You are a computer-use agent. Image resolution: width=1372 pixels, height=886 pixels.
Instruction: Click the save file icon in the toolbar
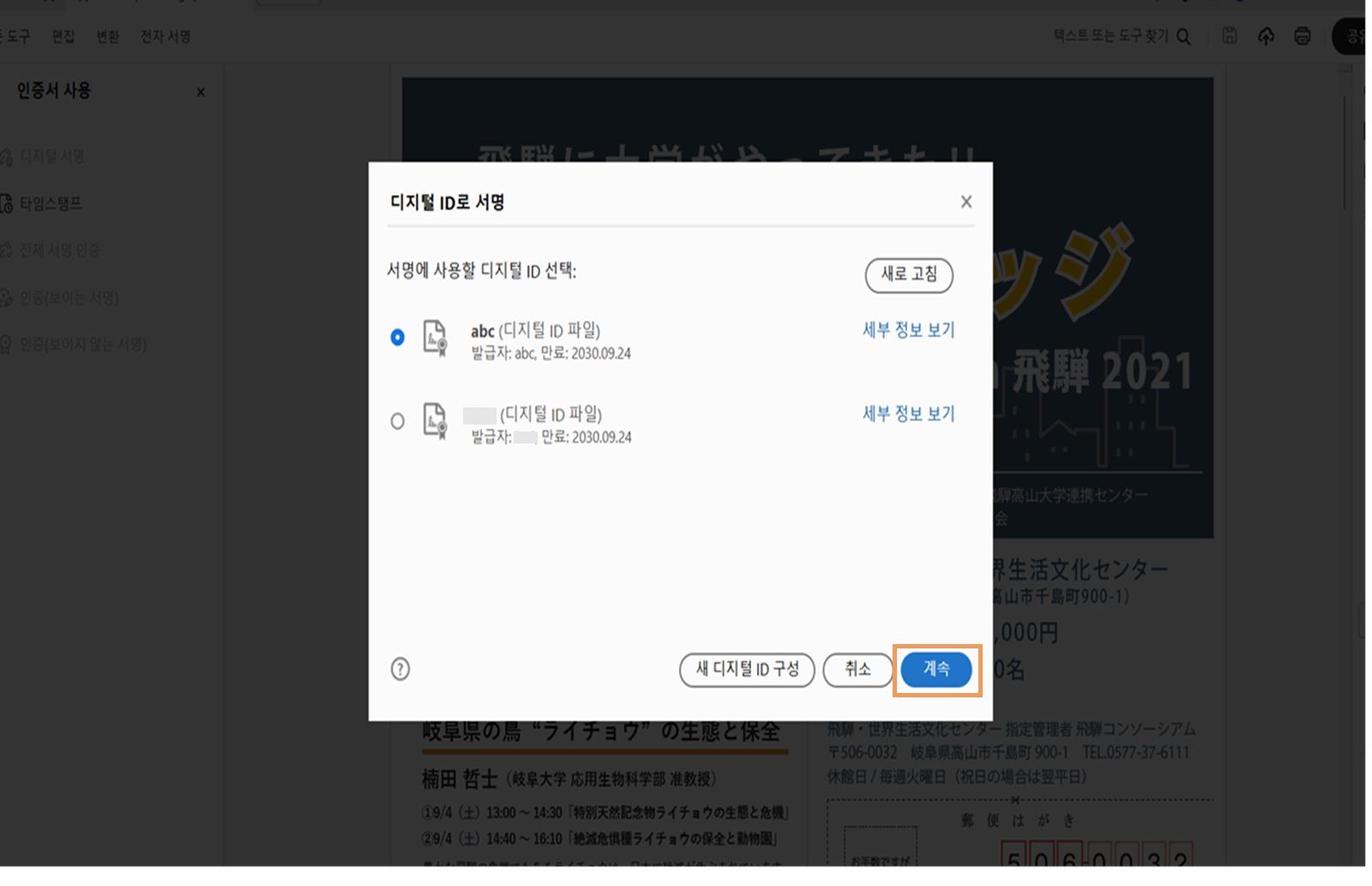pos(1229,36)
